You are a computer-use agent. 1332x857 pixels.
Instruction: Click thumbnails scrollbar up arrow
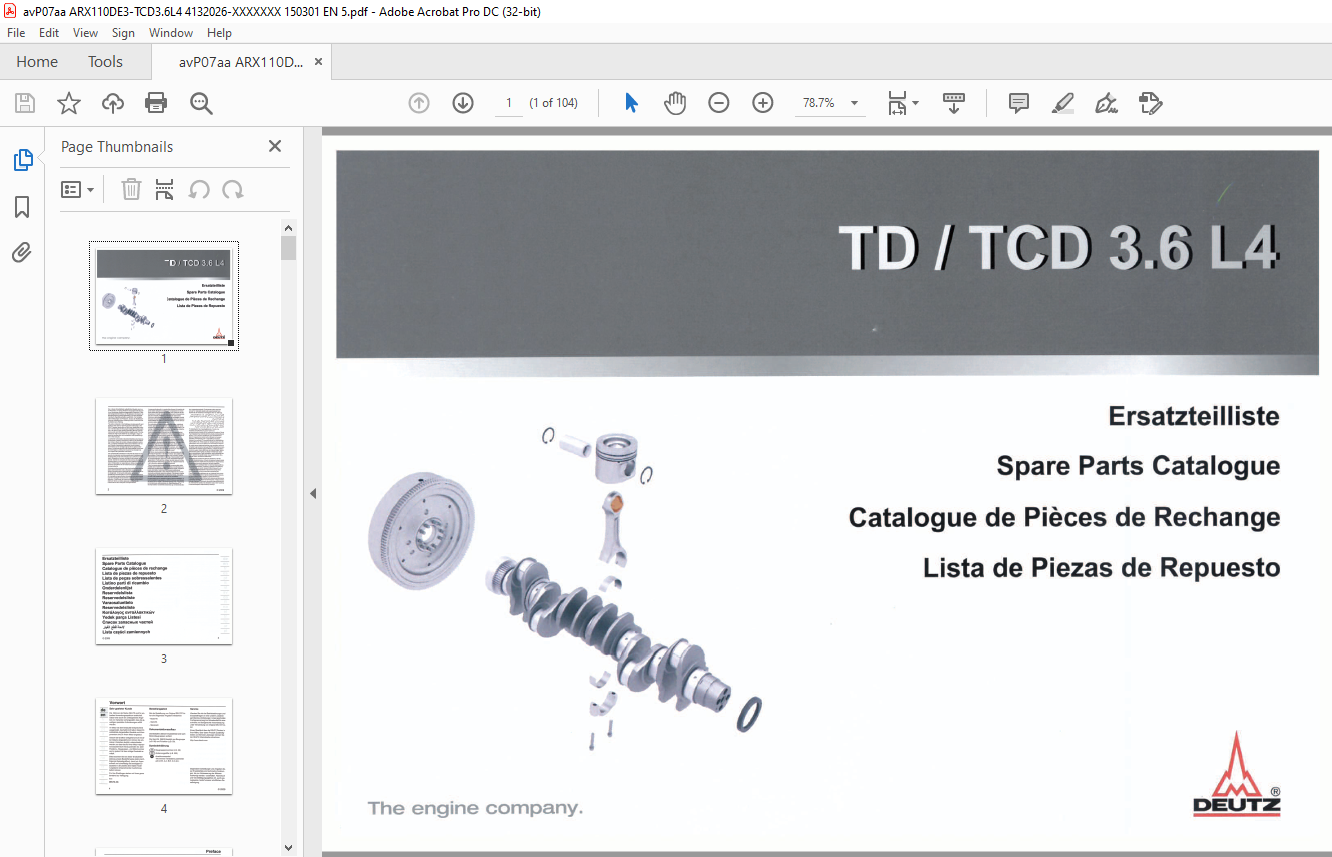pyautogui.click(x=289, y=228)
